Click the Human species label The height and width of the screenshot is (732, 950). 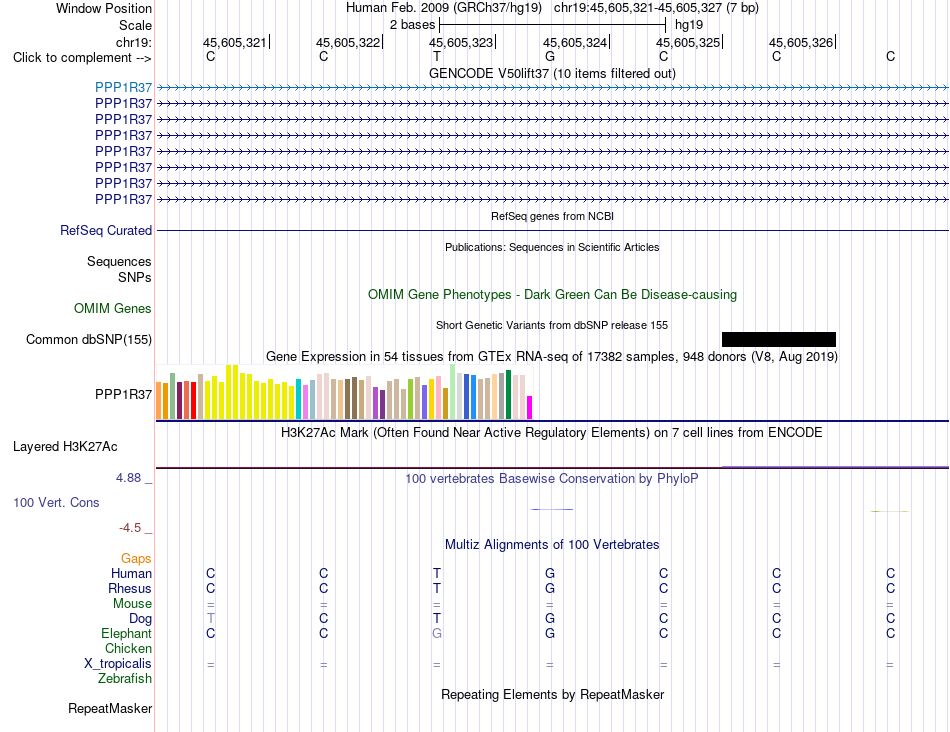[131, 573]
